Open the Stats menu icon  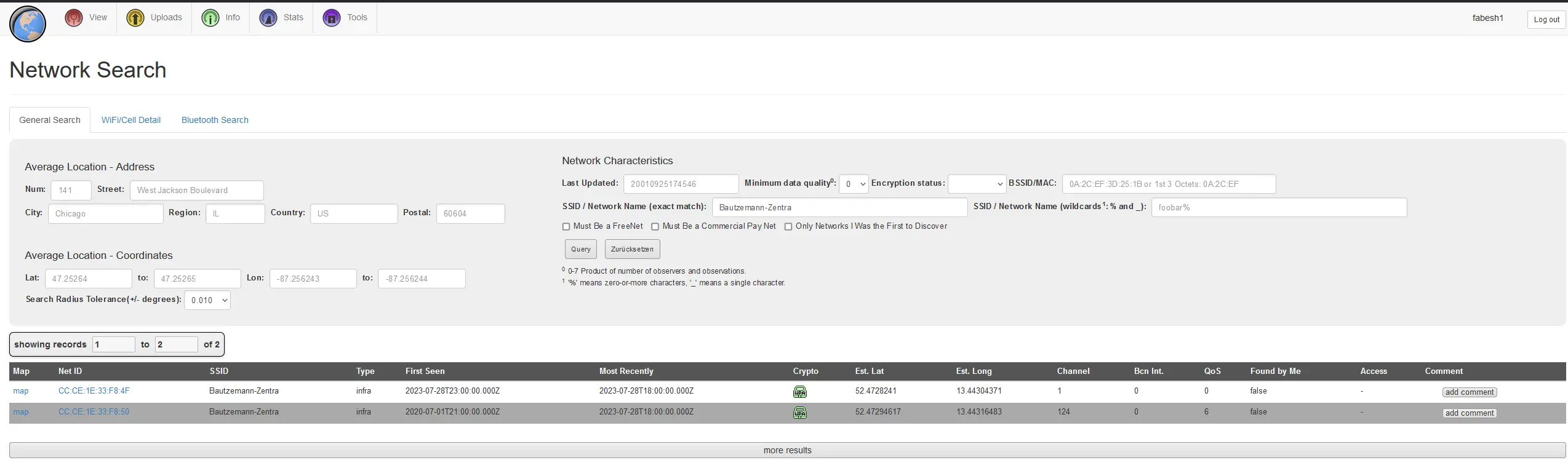click(x=268, y=18)
